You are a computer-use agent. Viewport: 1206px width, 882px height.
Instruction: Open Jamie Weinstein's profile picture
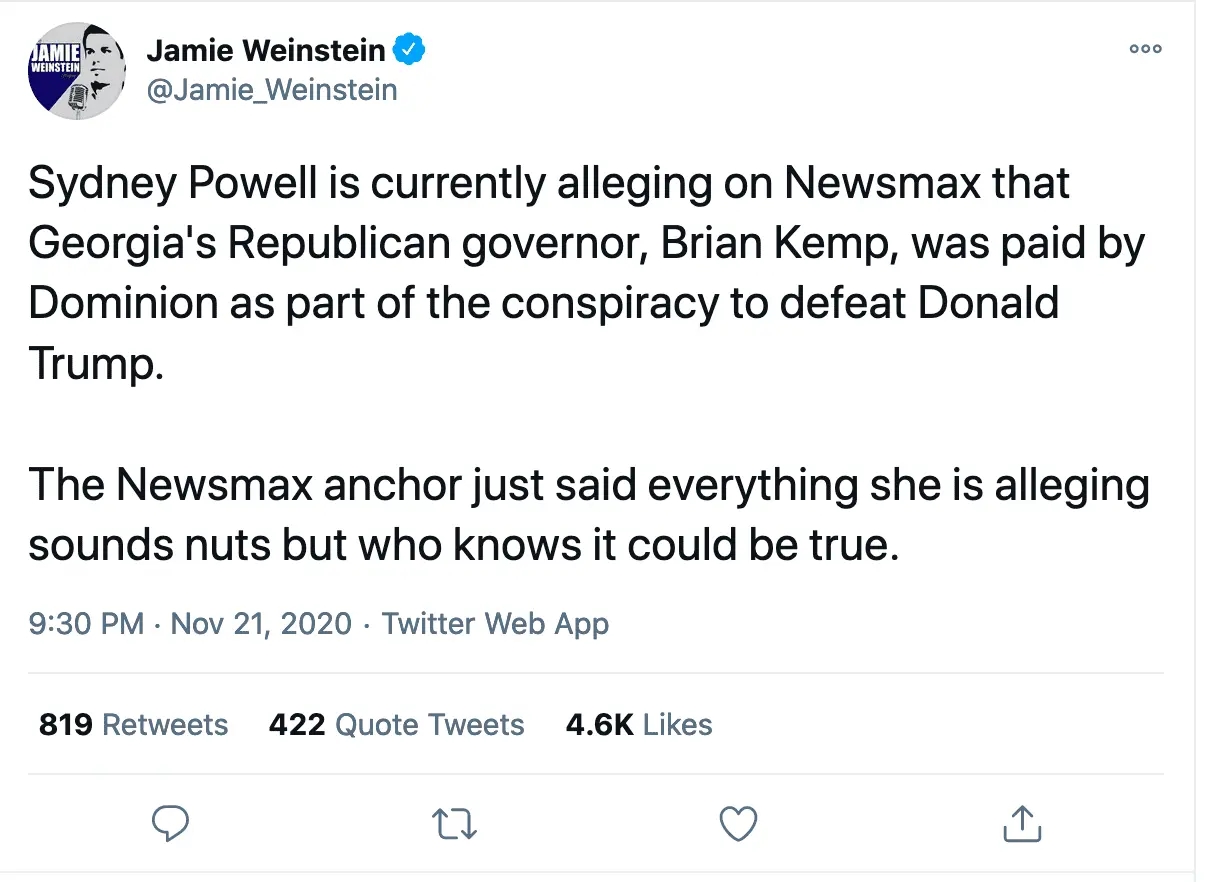[x=75, y=72]
